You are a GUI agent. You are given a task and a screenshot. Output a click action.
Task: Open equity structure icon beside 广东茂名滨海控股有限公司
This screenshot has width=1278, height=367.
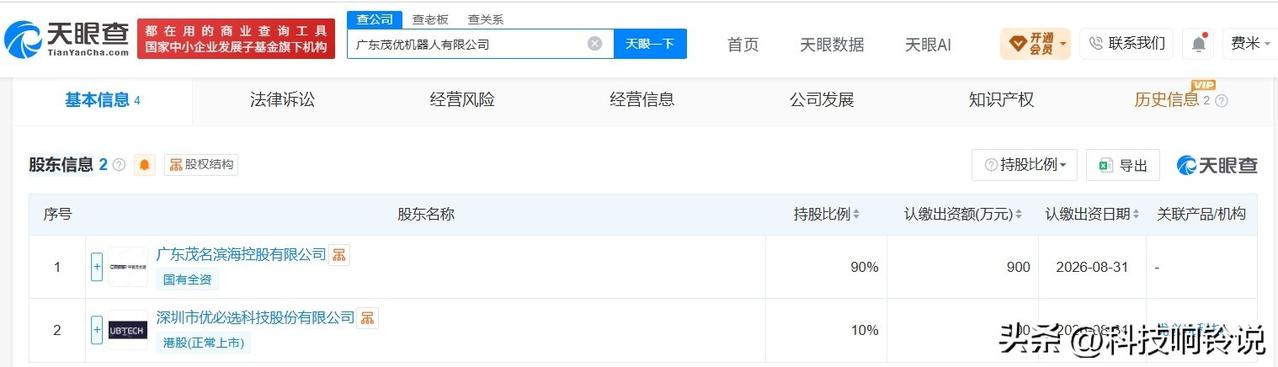coord(340,255)
